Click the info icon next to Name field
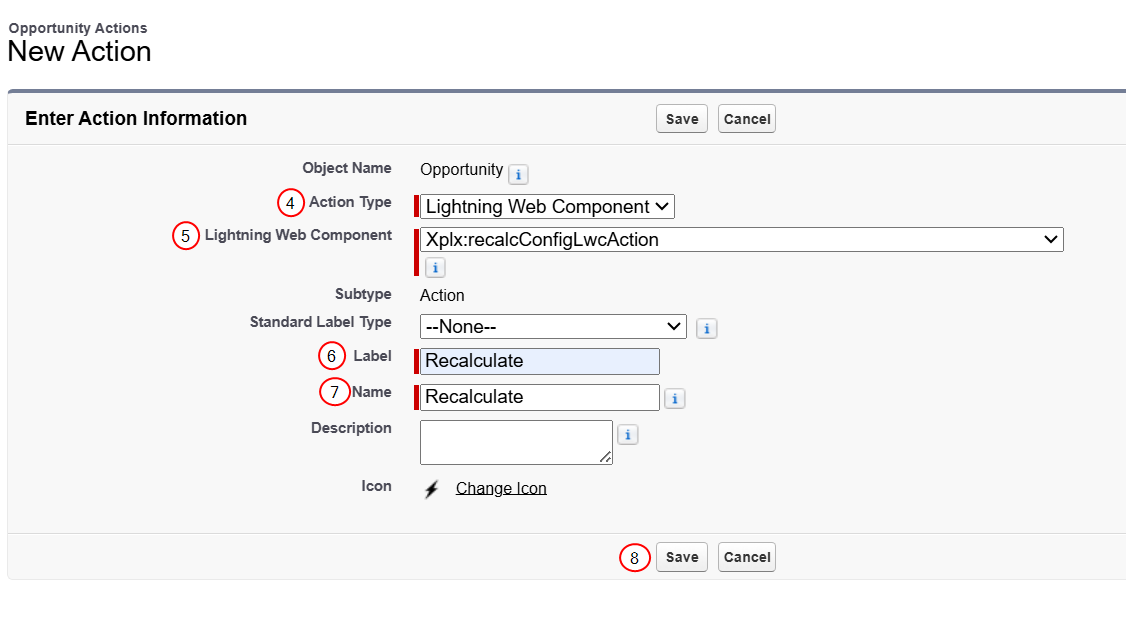The height and width of the screenshot is (639, 1126). tap(674, 398)
